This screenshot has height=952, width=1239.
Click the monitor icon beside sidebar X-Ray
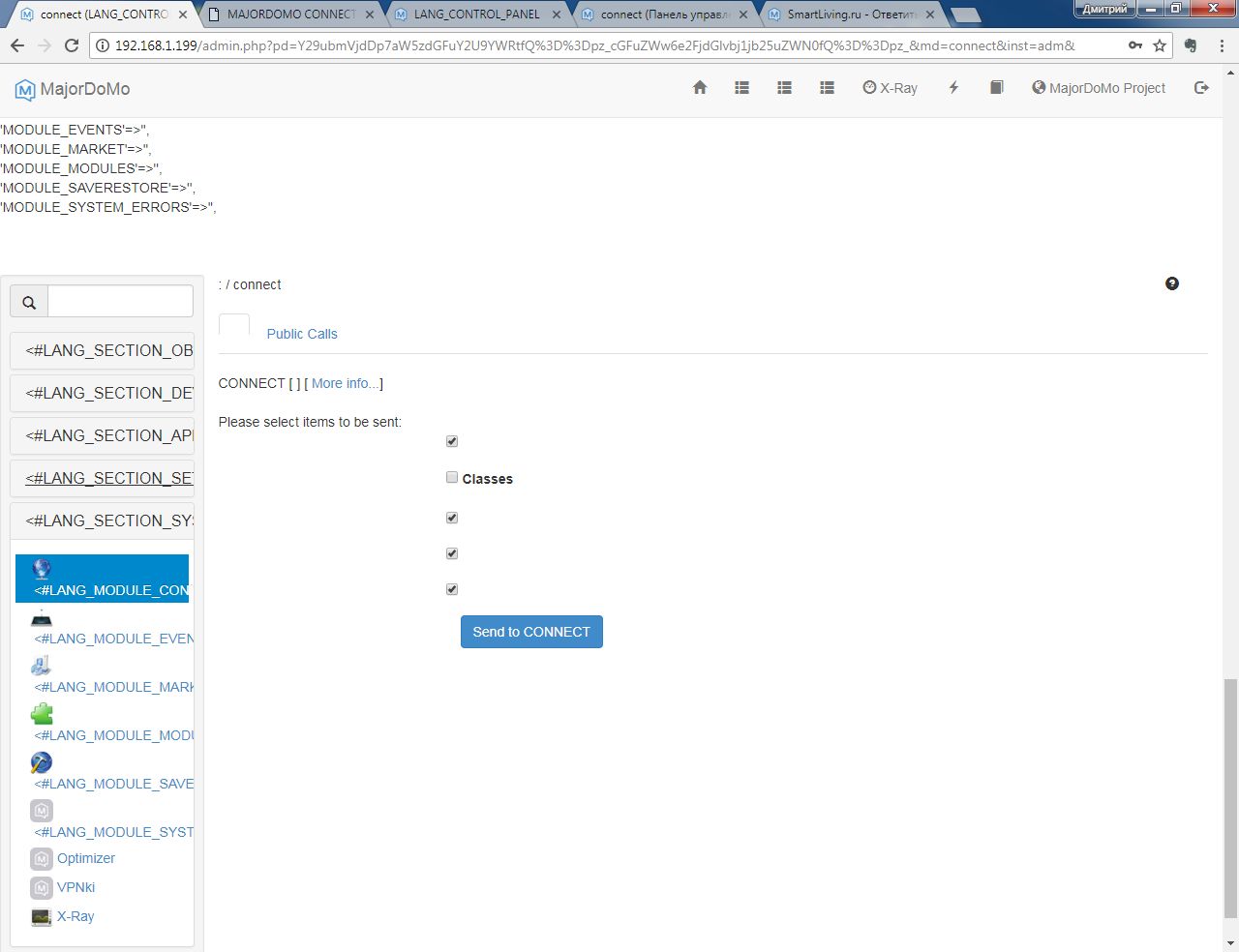point(42,917)
